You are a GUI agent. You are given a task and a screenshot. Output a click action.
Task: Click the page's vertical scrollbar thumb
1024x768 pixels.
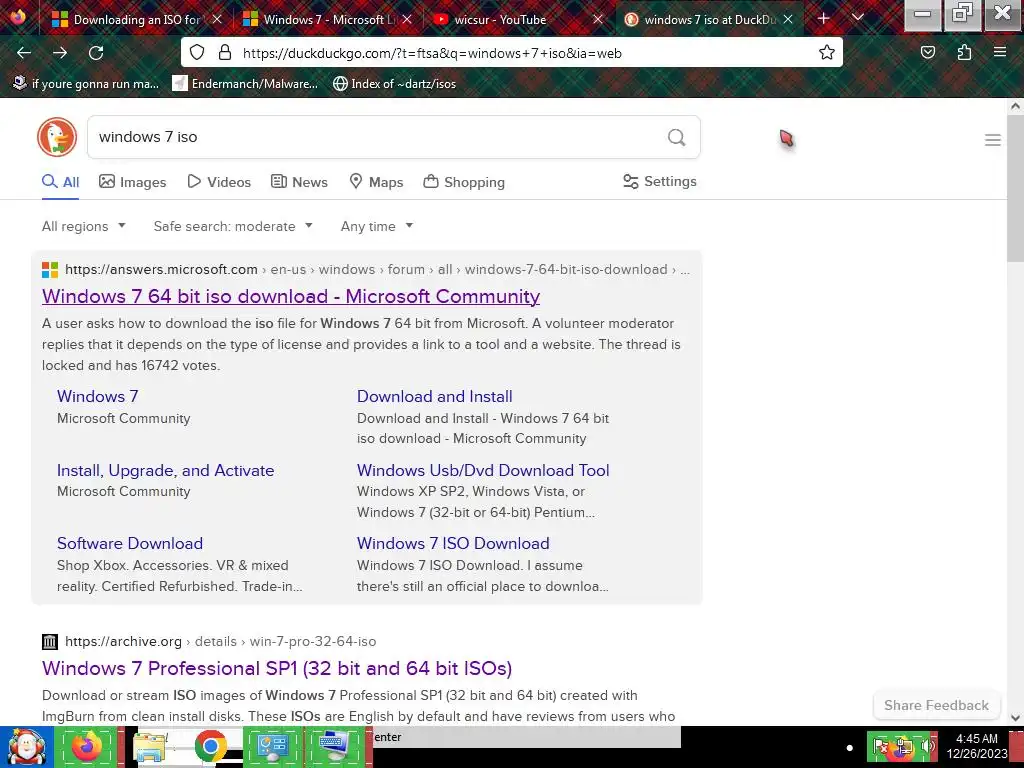(1016, 189)
